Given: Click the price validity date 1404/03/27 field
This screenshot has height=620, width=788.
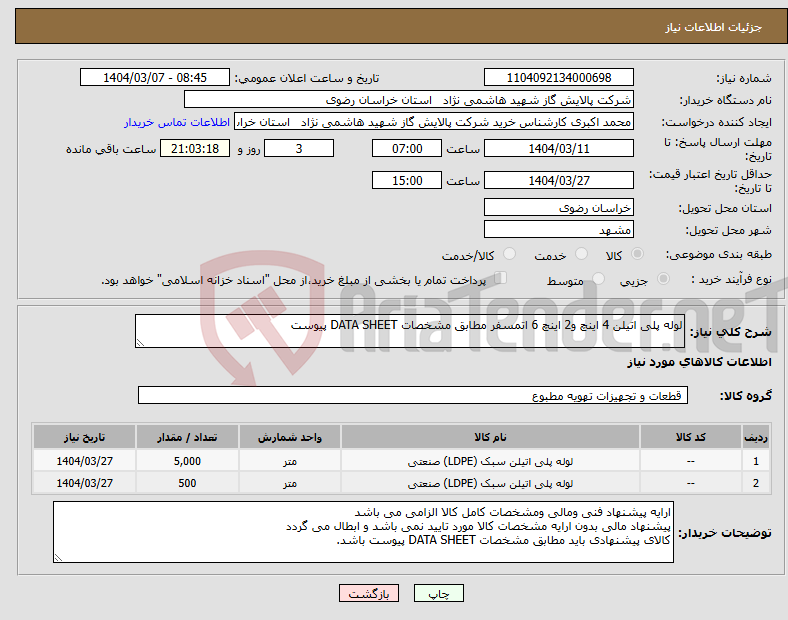Looking at the screenshot, I should pos(558,180).
